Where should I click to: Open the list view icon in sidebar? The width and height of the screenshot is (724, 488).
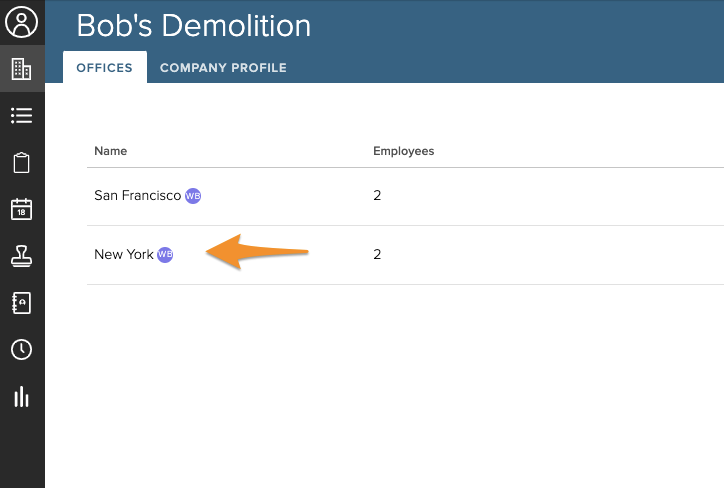point(22,116)
